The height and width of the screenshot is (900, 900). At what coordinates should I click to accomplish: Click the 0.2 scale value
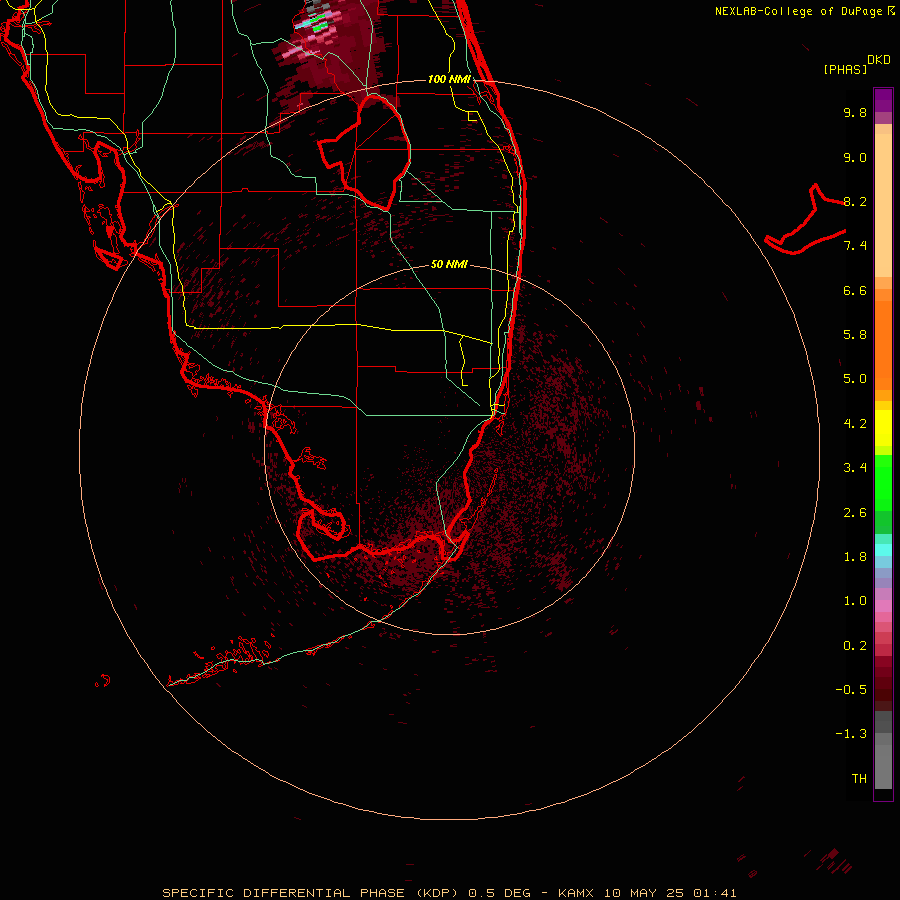[855, 646]
